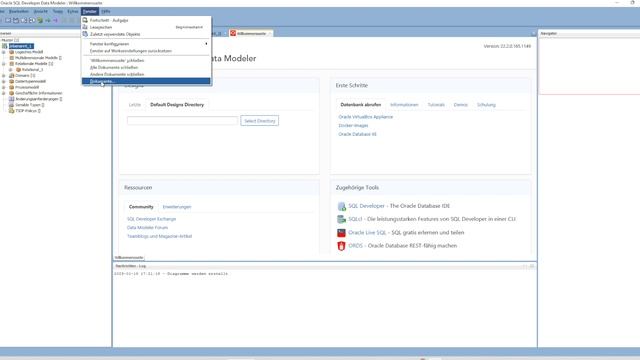Click the bottom Willkommensseite tab
This screenshot has height=360, width=640.
pos(129,258)
